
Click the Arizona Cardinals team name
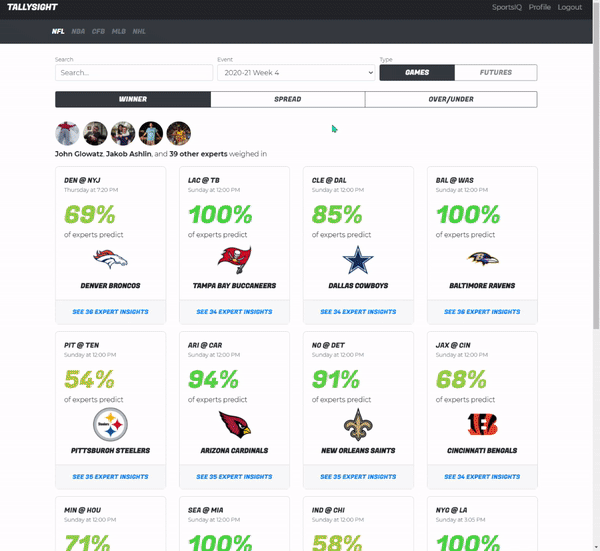coord(235,451)
